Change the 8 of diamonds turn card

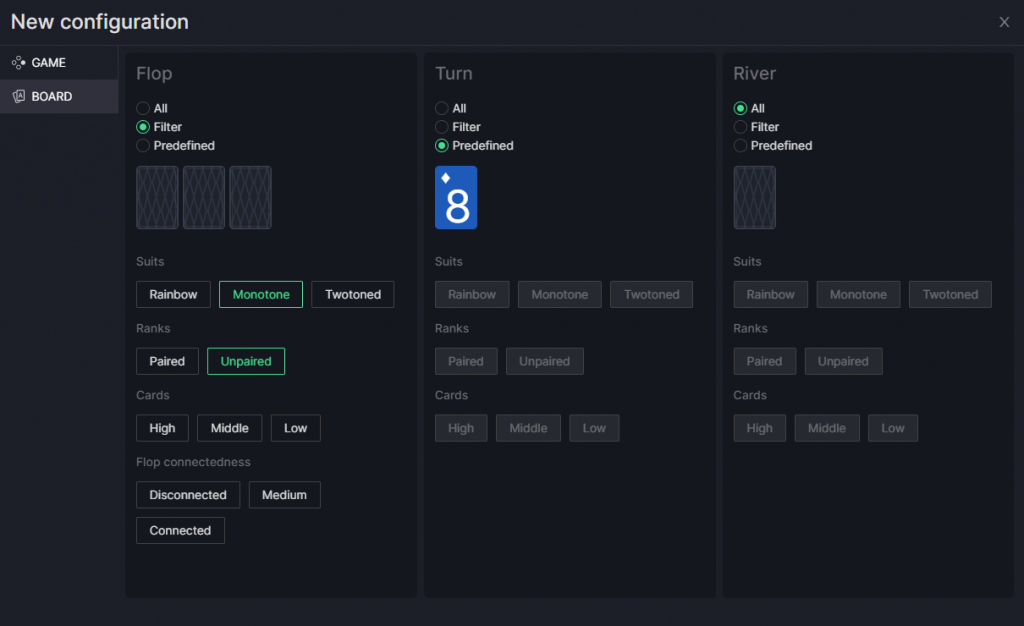456,197
